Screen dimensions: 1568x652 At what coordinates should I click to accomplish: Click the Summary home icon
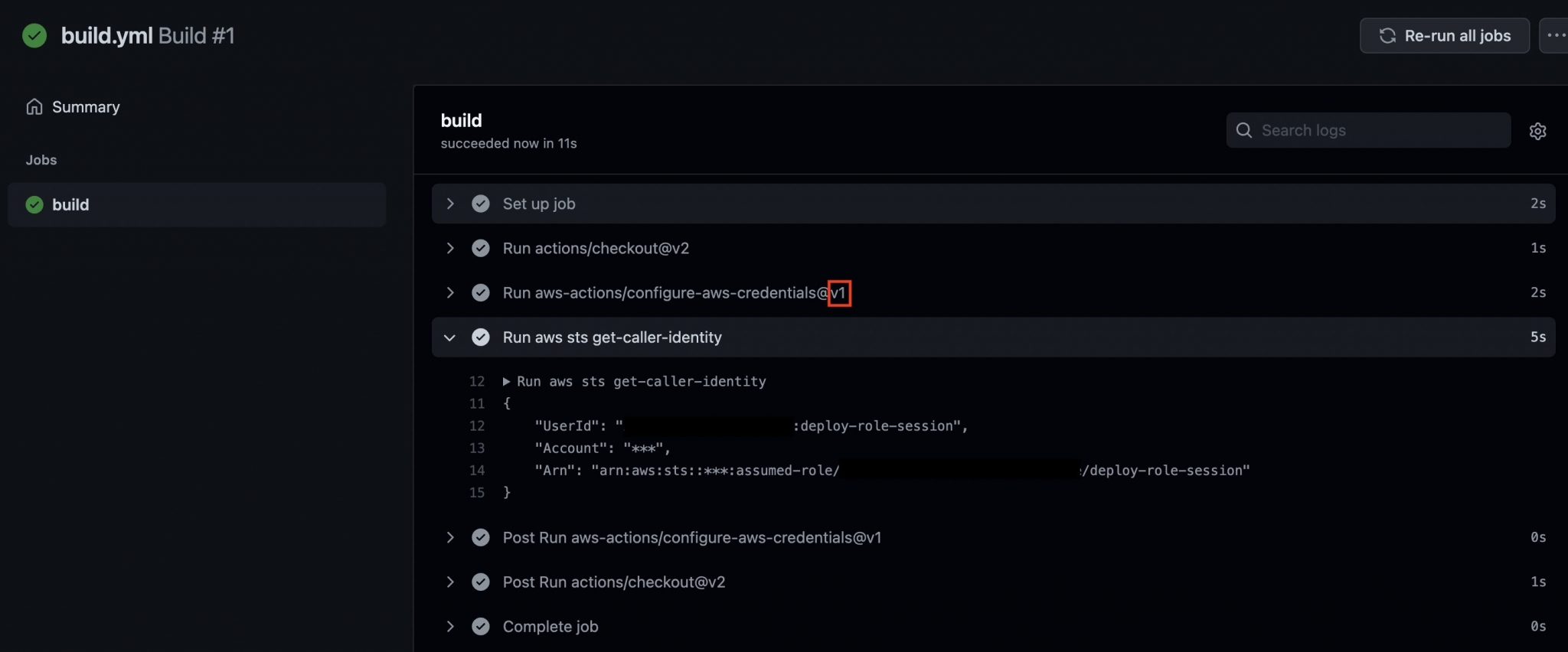click(35, 106)
